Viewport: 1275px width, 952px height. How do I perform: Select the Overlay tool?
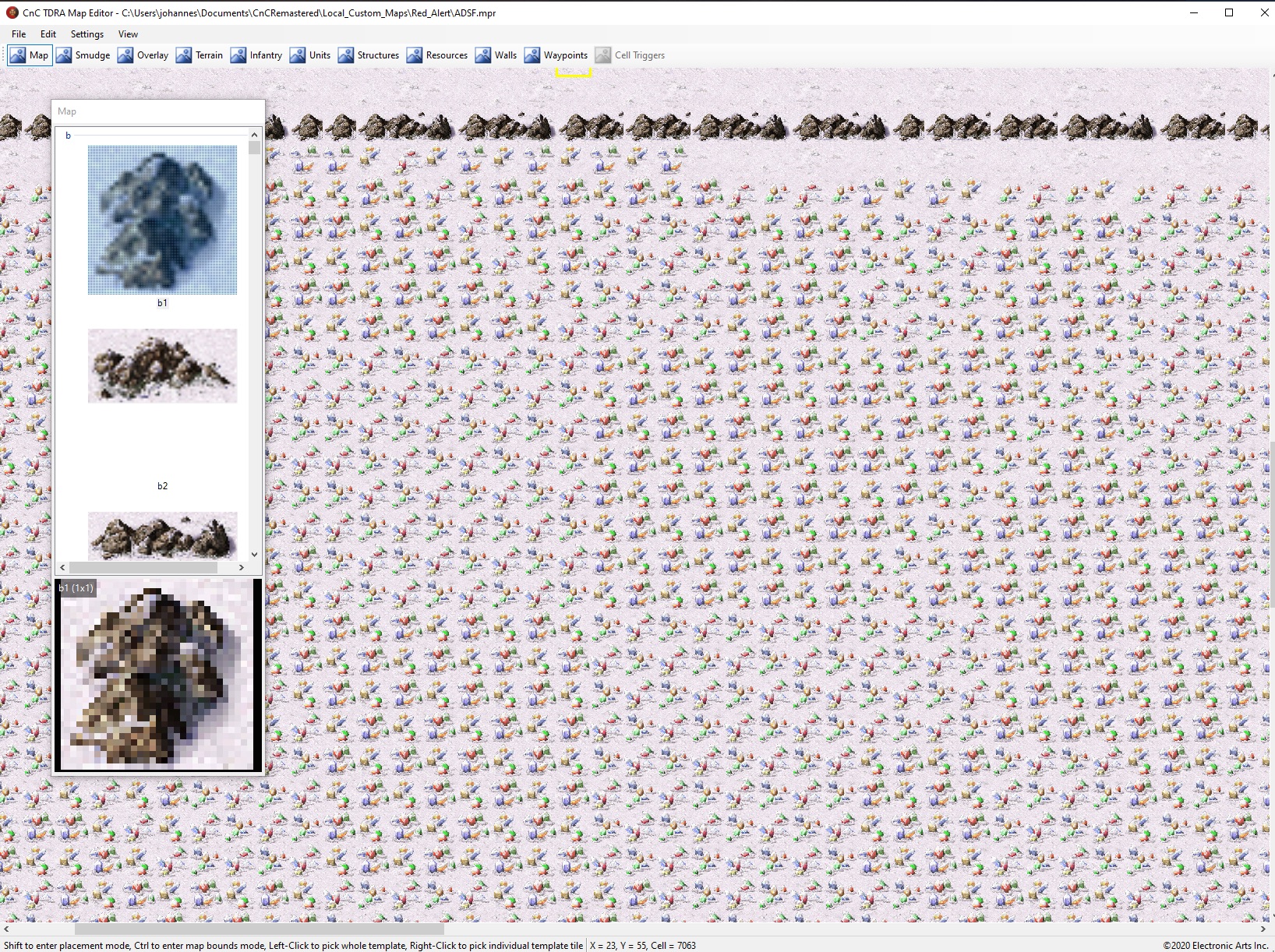coord(143,55)
